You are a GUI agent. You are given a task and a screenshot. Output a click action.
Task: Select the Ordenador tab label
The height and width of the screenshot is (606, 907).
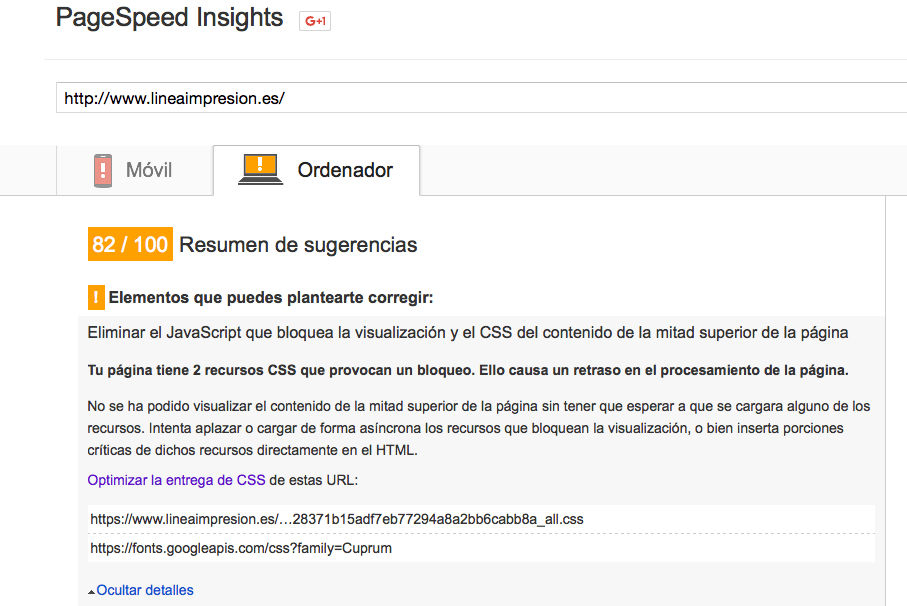345,170
